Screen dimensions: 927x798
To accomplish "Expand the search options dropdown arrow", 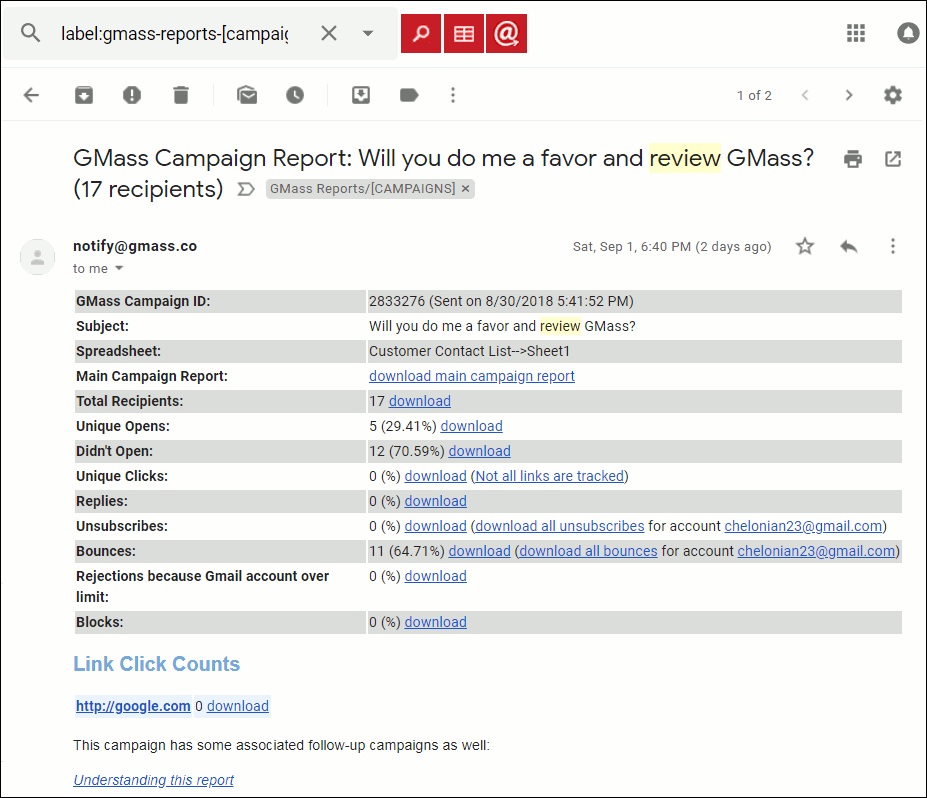I will tap(368, 34).
